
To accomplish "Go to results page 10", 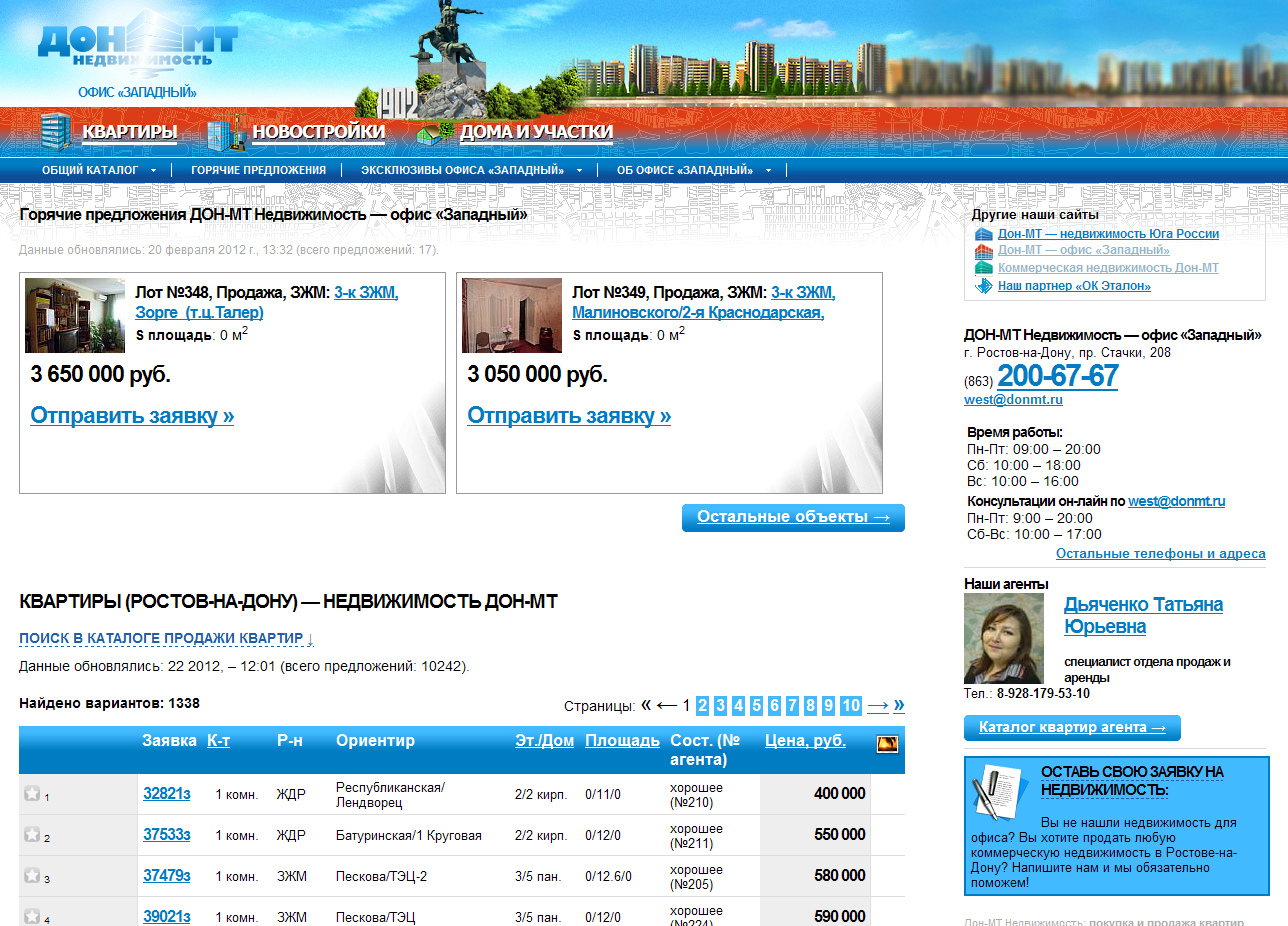I will tap(851, 705).
